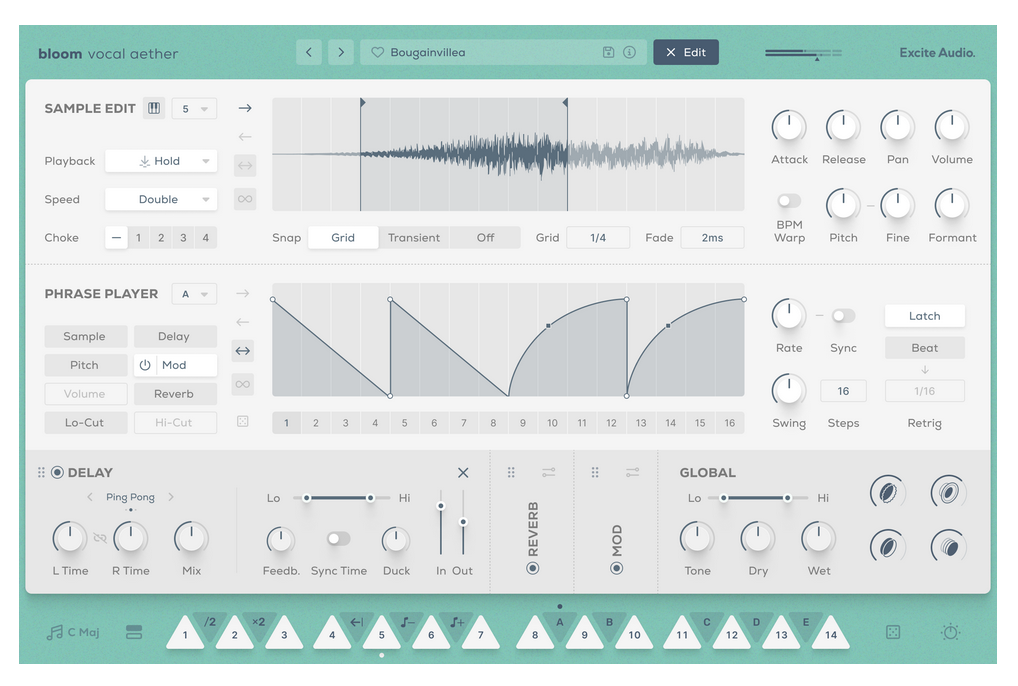Favorite the Bougainvillea preset with the heart icon
1018x686 pixels.
(x=377, y=53)
